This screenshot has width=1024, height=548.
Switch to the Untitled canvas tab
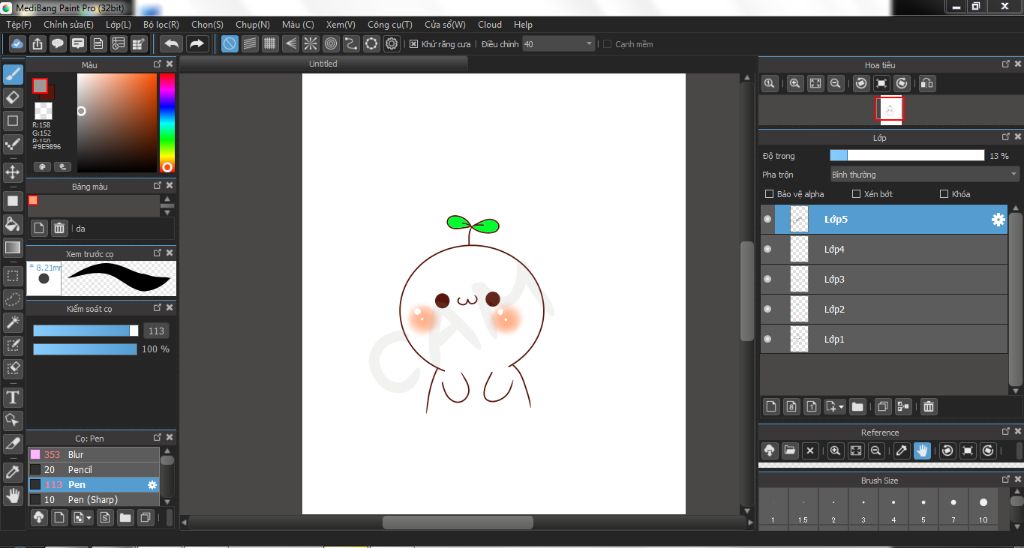point(323,63)
